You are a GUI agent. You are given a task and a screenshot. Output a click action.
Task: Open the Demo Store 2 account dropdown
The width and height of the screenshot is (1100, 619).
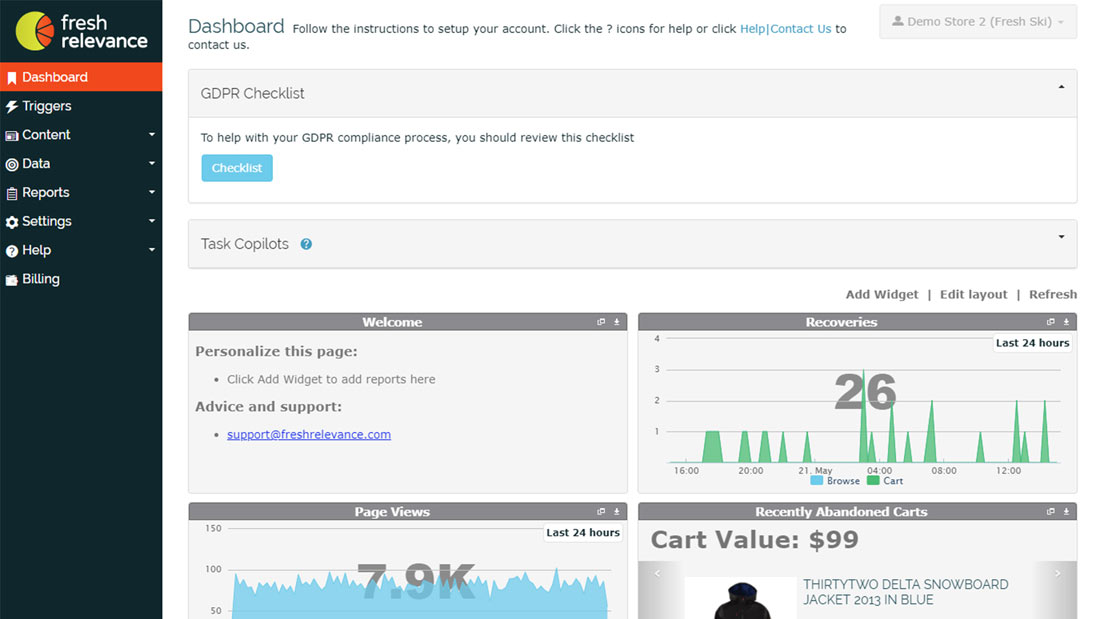[x=978, y=22]
